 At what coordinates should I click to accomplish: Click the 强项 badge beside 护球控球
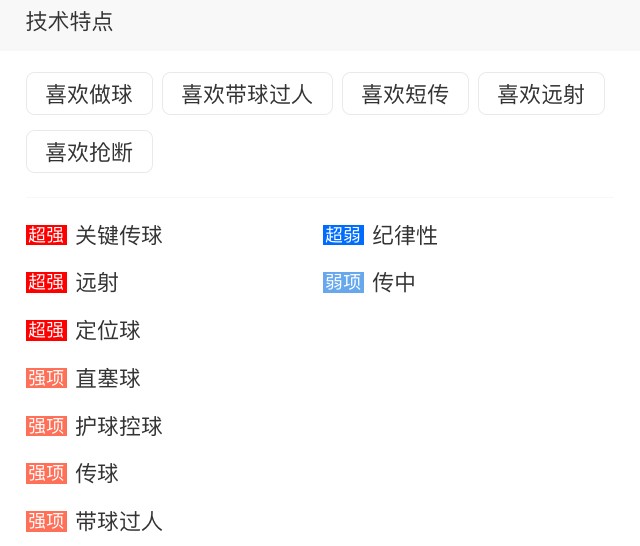coord(46,426)
